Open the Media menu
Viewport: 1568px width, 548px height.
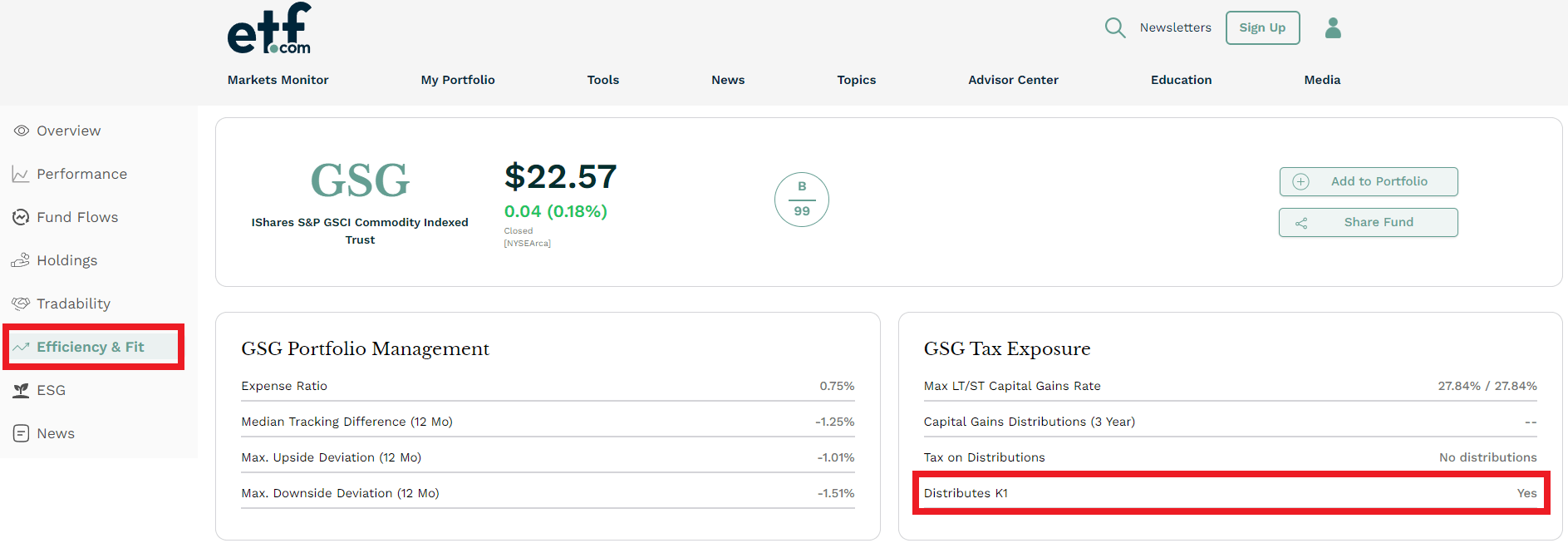(1323, 80)
